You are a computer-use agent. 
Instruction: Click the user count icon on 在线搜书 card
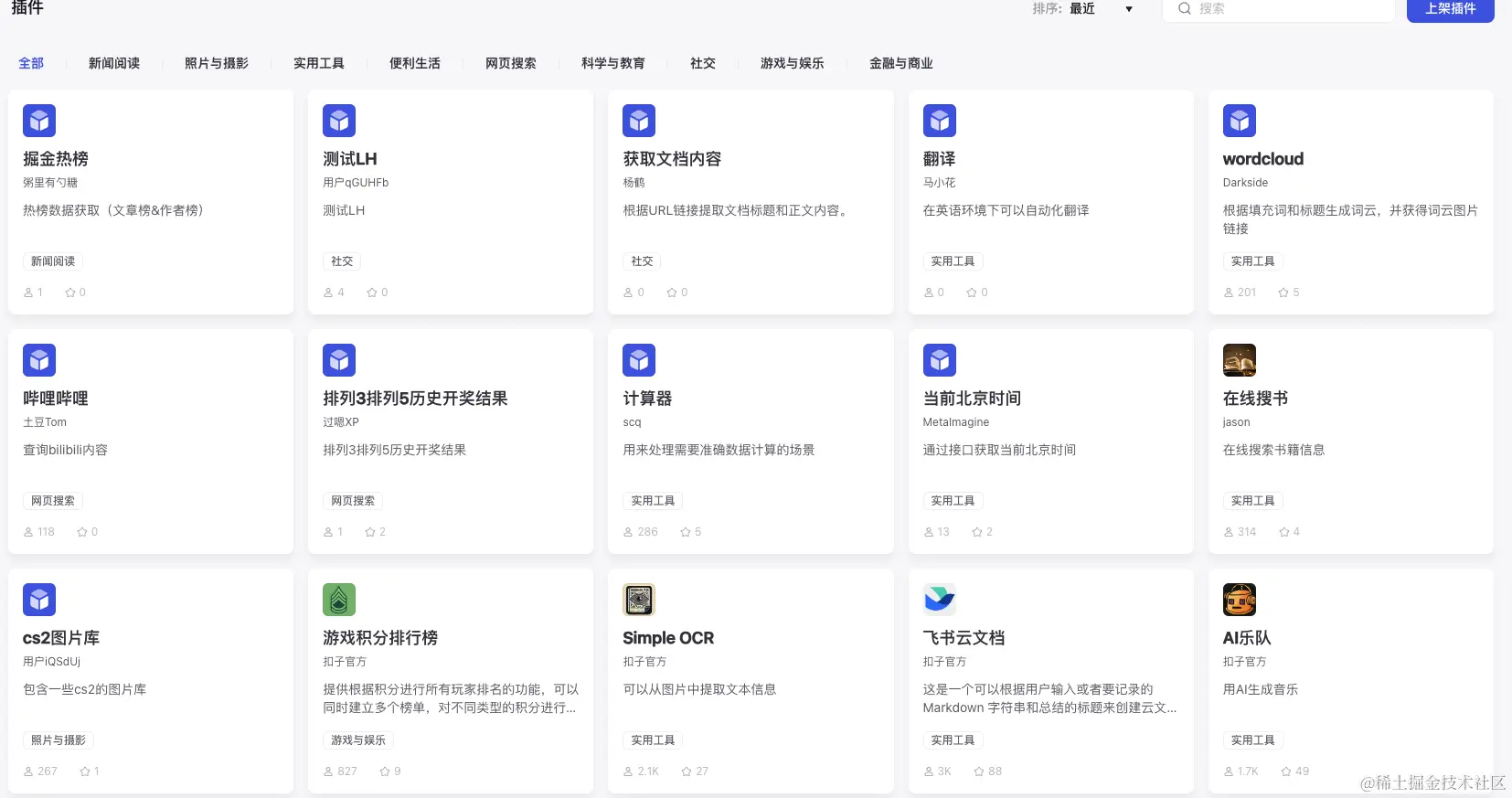pyautogui.click(x=1229, y=532)
